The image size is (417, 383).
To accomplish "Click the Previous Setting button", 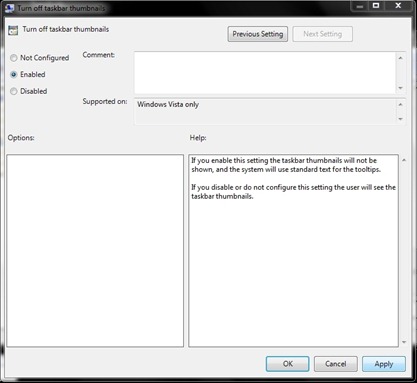I will 258,34.
